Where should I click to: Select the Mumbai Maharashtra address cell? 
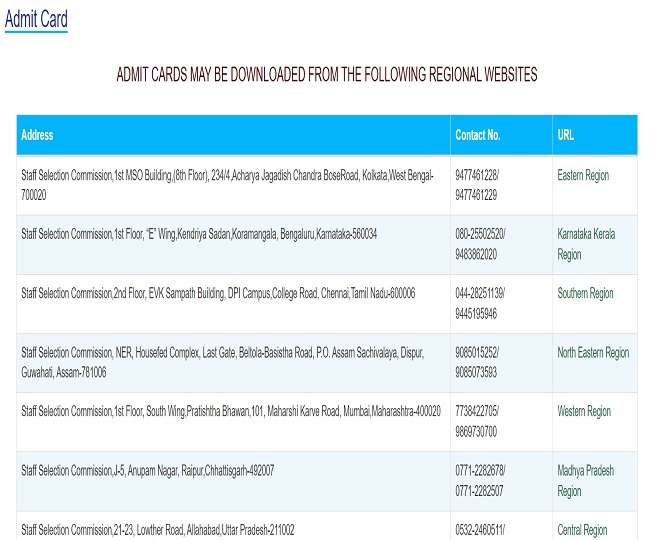coord(233,422)
